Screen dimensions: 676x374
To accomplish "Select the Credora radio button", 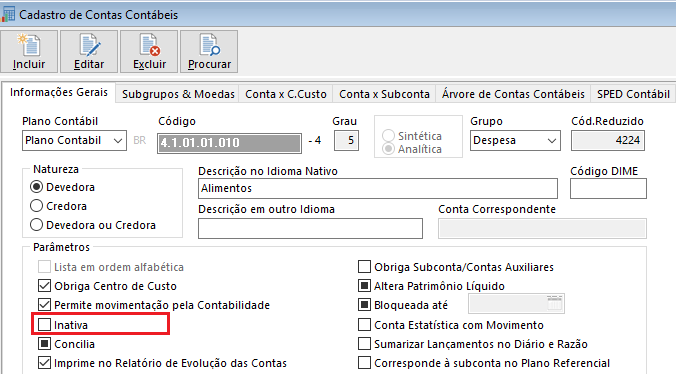I will coord(37,206).
